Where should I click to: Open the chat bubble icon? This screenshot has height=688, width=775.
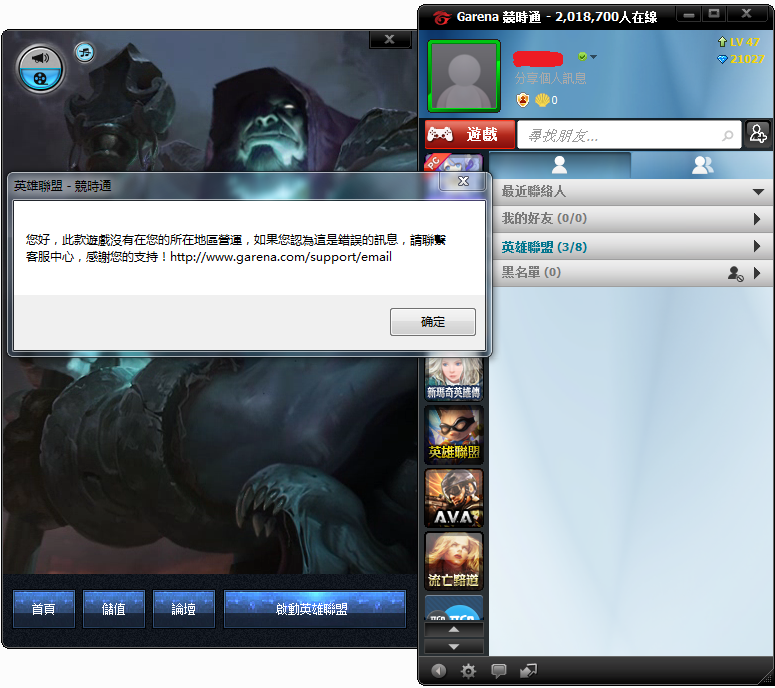[x=498, y=671]
